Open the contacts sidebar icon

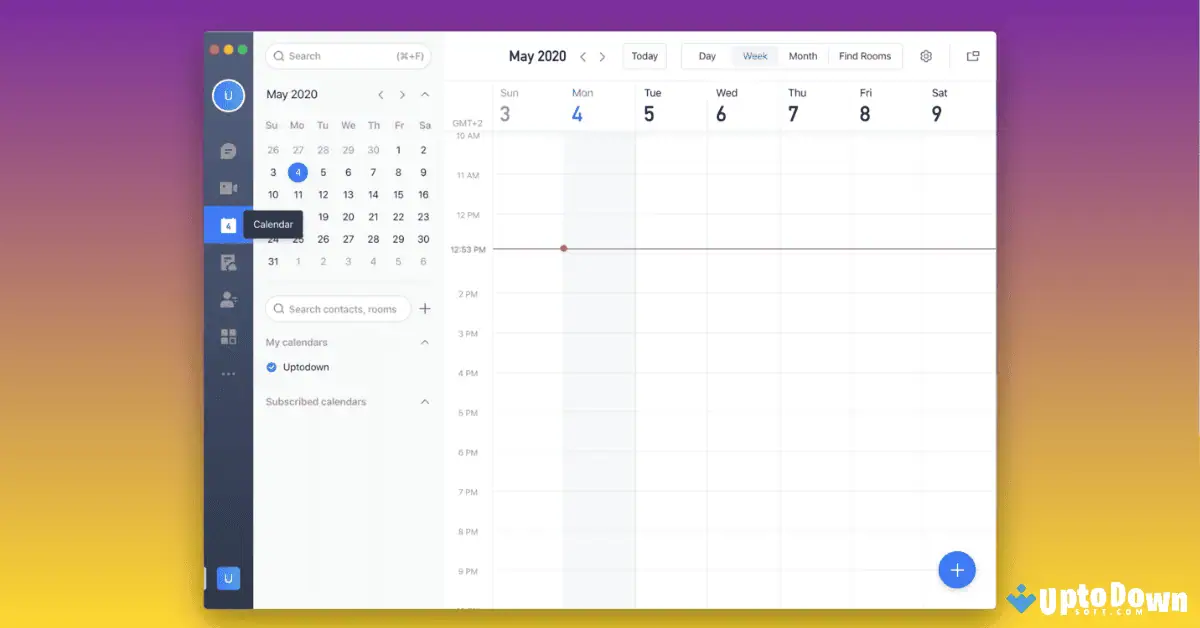point(228,299)
